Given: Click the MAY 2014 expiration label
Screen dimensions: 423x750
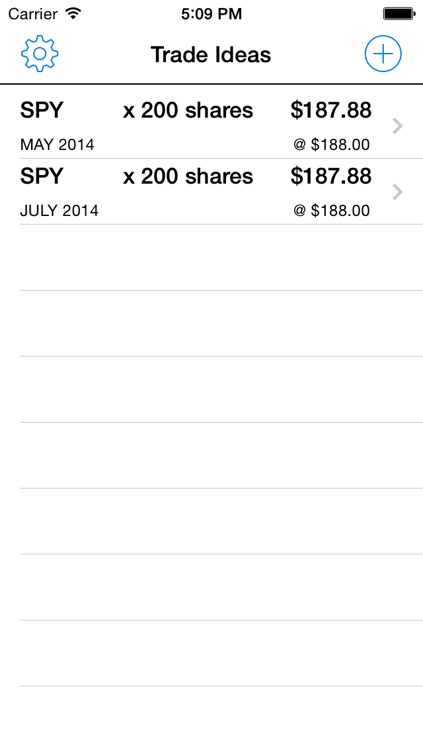Looking at the screenshot, I should (x=57, y=144).
